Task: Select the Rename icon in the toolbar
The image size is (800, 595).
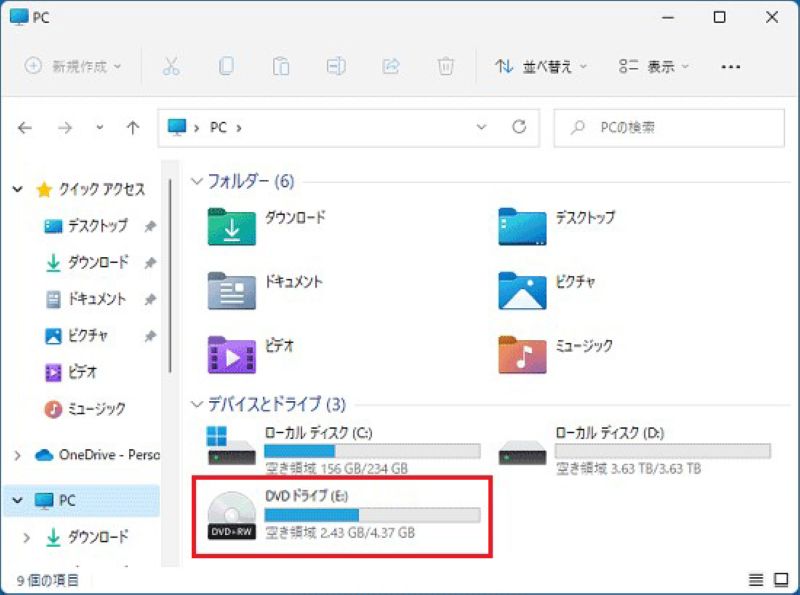Action: point(335,66)
